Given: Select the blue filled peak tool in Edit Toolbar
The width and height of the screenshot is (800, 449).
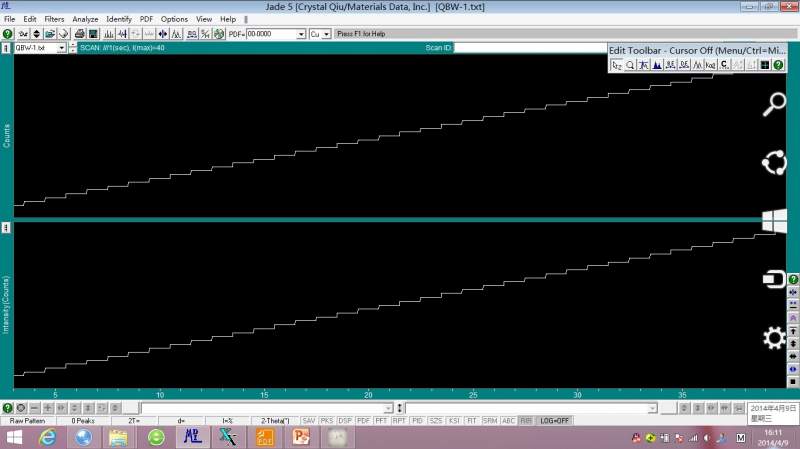Looking at the screenshot, I should pyautogui.click(x=657, y=65).
